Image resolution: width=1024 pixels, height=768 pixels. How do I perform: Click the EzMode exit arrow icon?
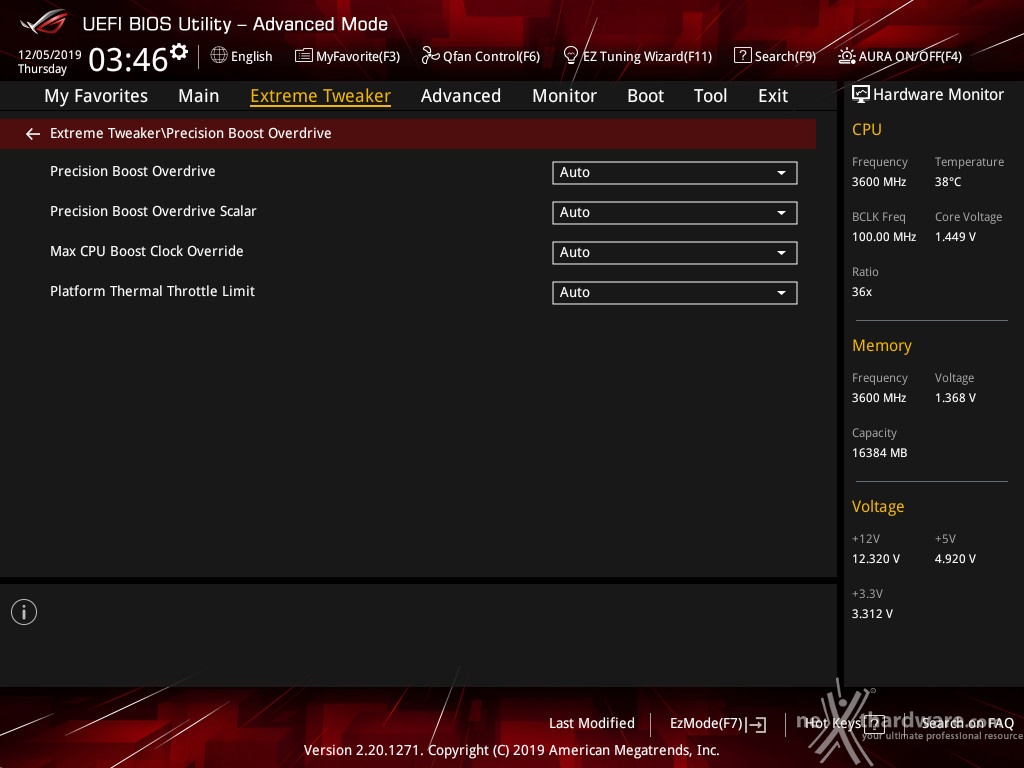coord(758,724)
